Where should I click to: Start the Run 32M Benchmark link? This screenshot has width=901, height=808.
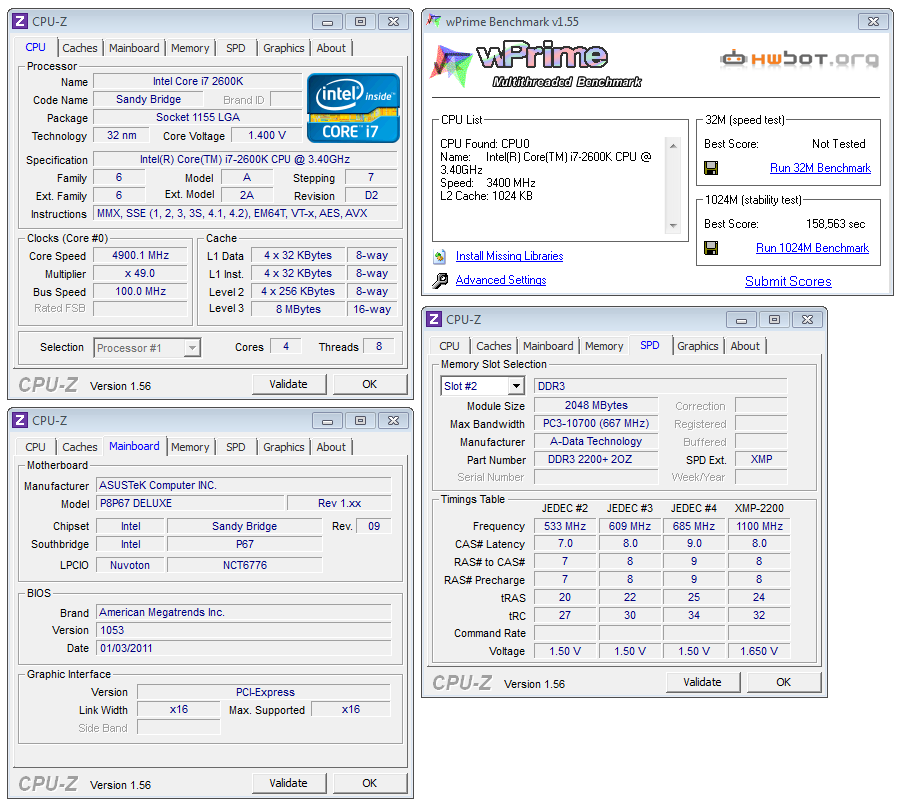[820, 168]
